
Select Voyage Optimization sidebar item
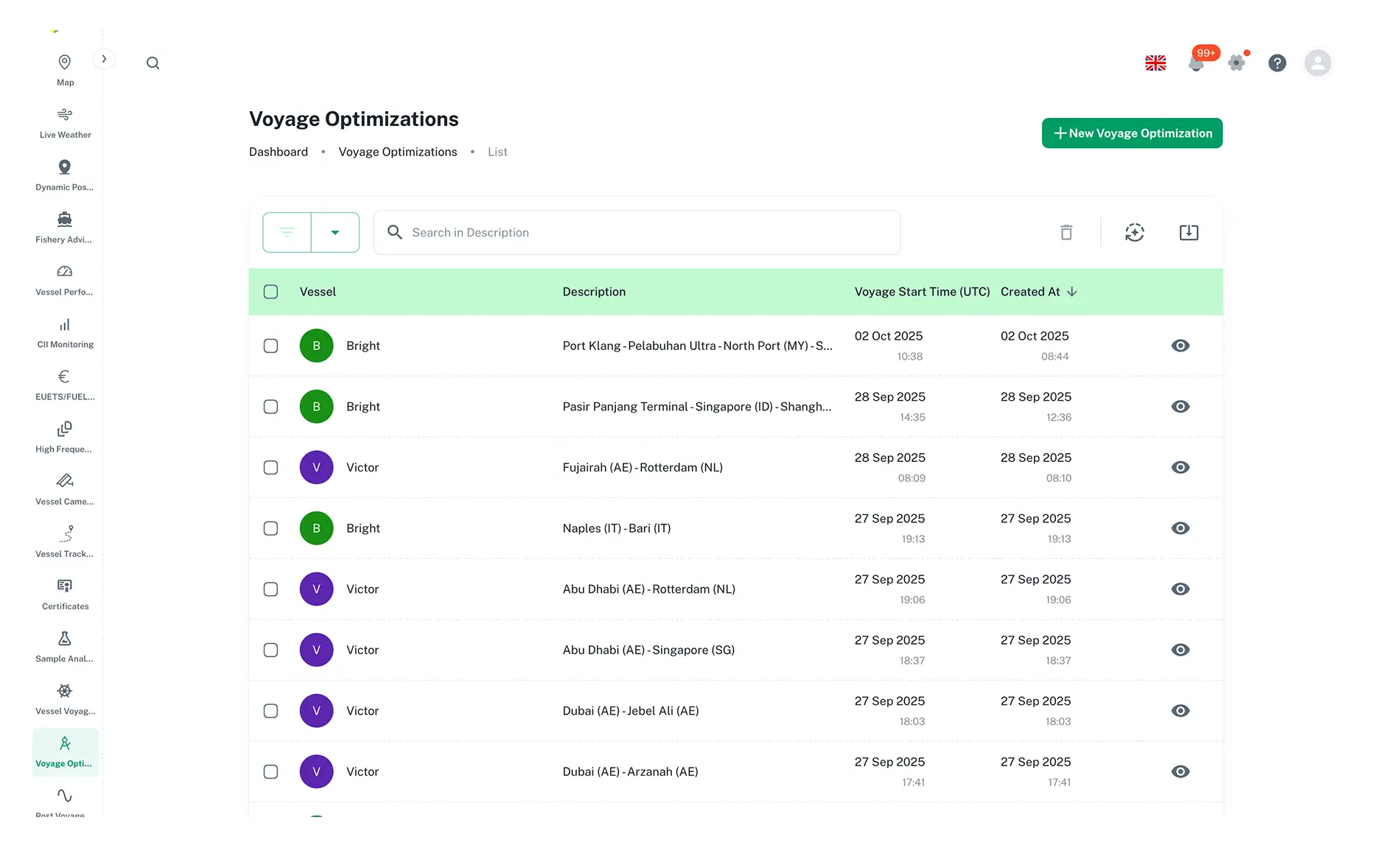point(65,751)
